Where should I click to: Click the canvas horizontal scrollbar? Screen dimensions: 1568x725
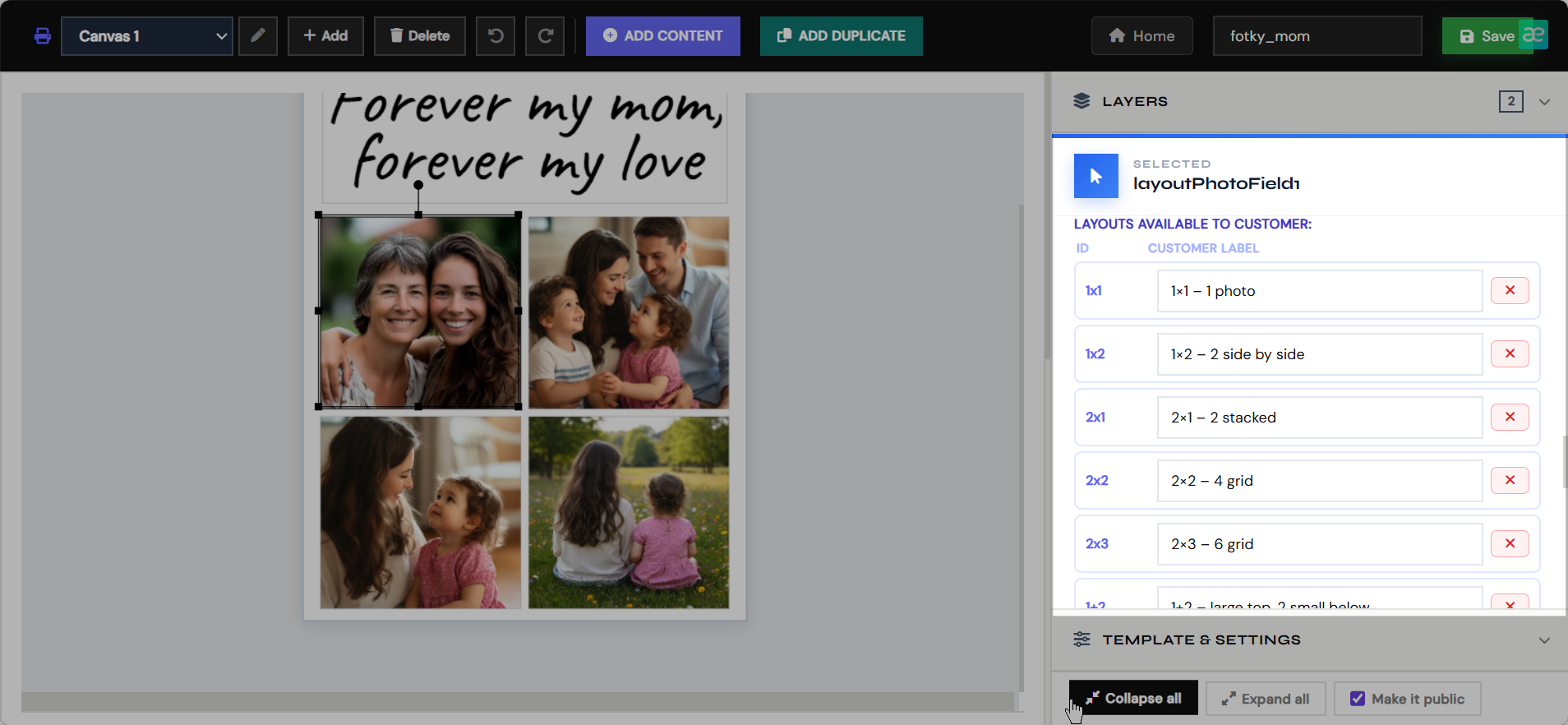[x=518, y=701]
